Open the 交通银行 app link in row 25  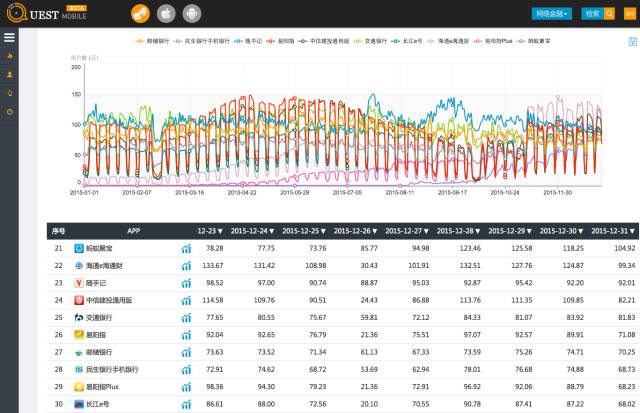pyautogui.click(x=99, y=318)
